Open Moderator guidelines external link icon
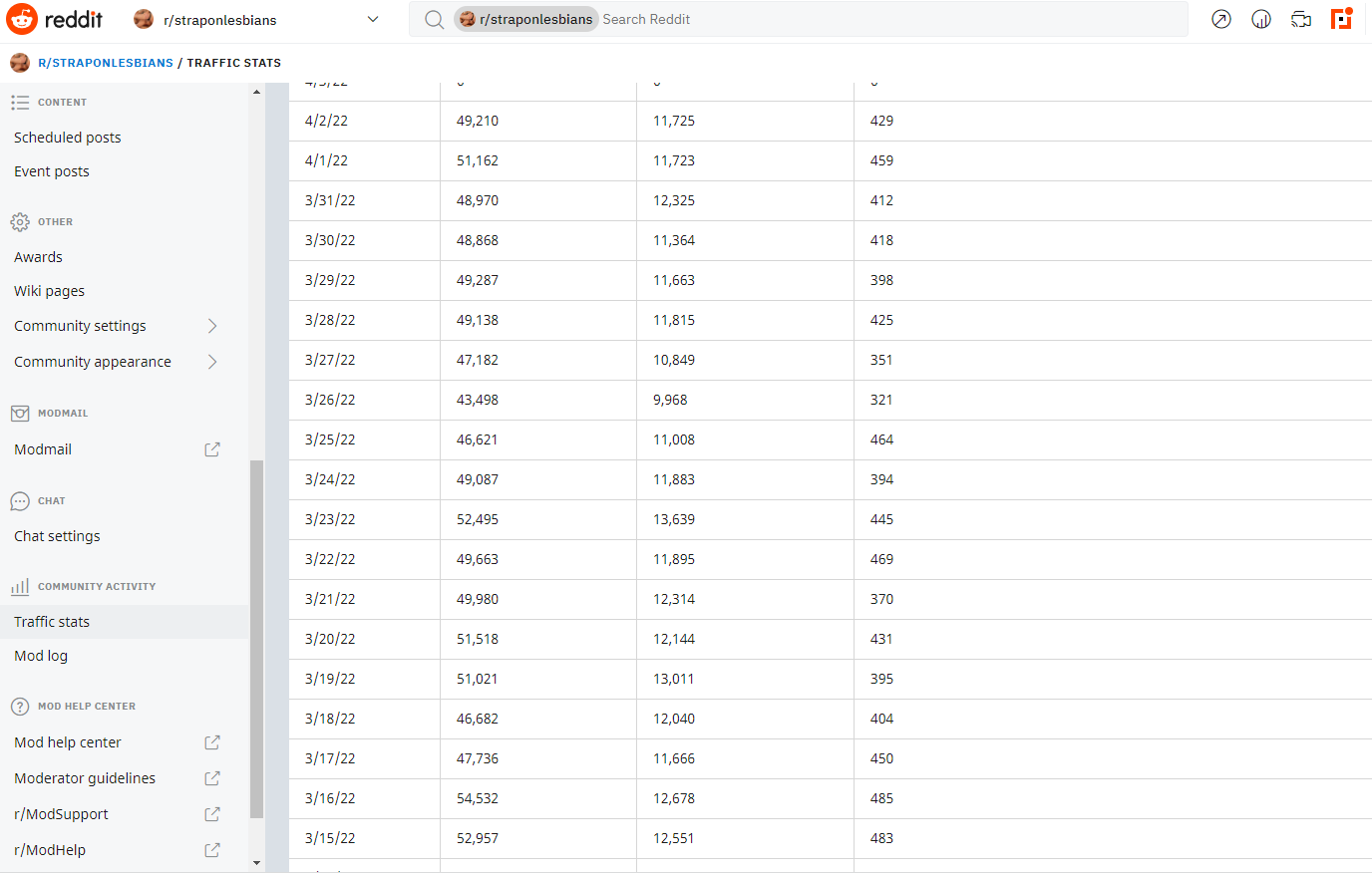Image resolution: width=1372 pixels, height=877 pixels. click(x=212, y=778)
